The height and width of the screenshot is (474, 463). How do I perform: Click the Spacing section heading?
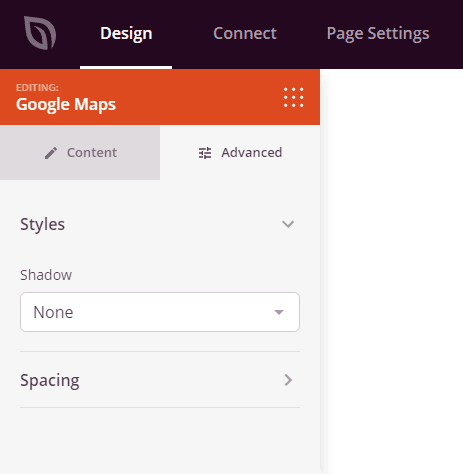coord(50,380)
